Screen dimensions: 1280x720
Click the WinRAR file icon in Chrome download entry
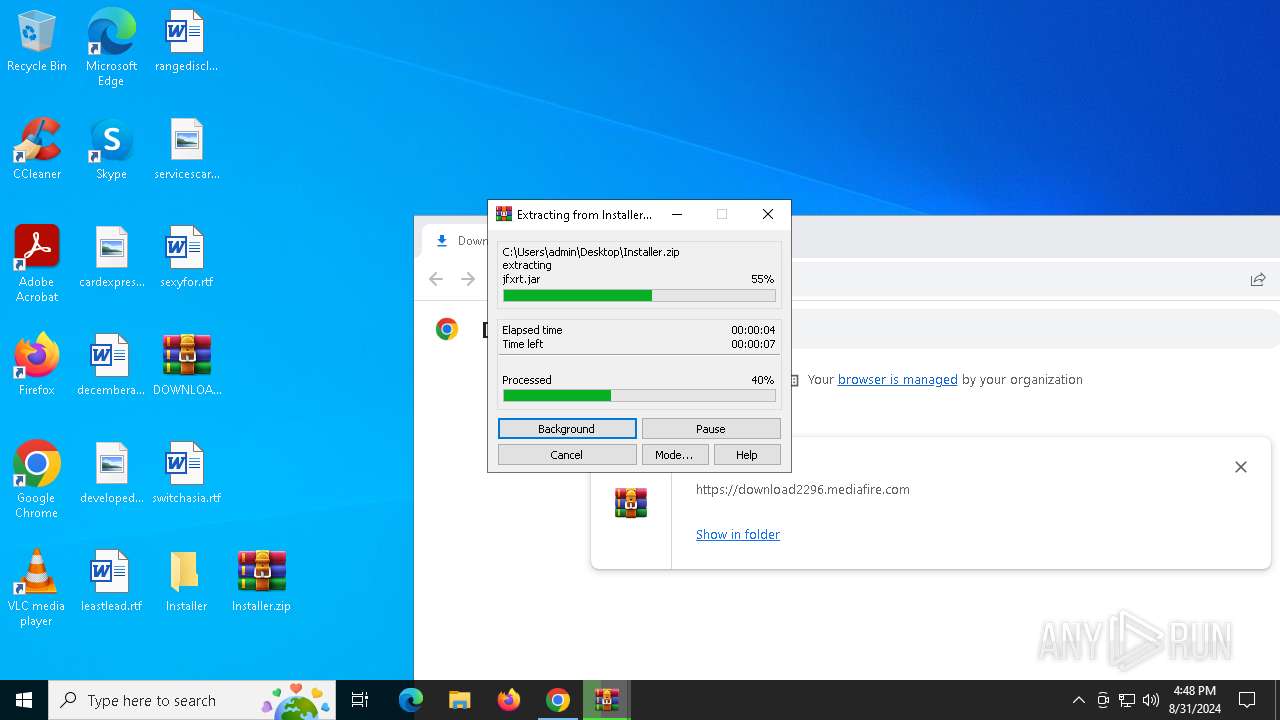click(631, 503)
